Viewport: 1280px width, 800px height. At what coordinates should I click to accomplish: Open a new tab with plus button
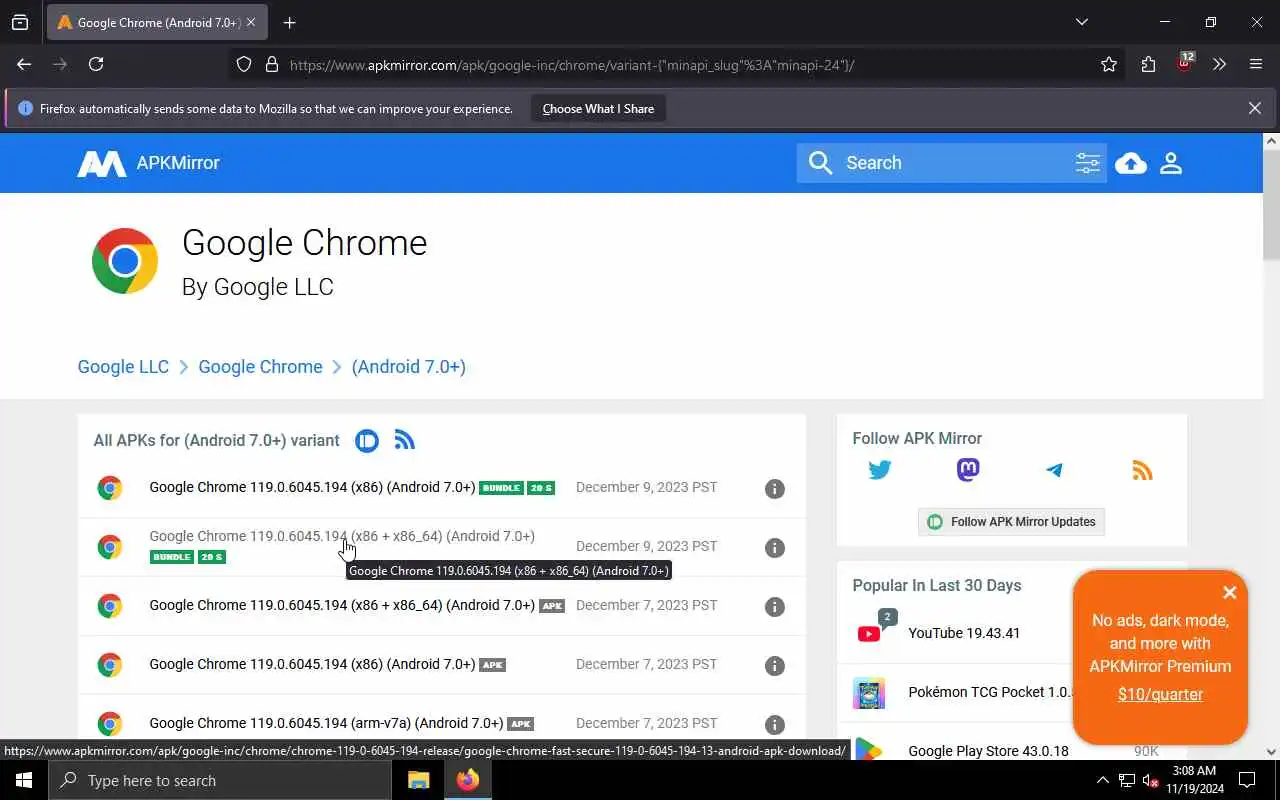[289, 22]
